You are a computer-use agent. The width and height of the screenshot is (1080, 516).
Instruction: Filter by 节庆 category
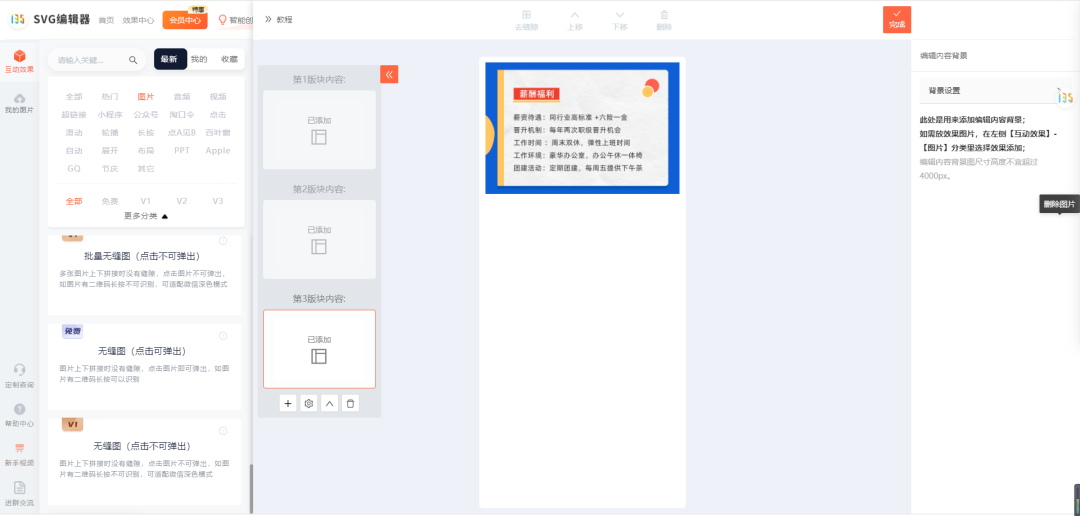point(110,168)
